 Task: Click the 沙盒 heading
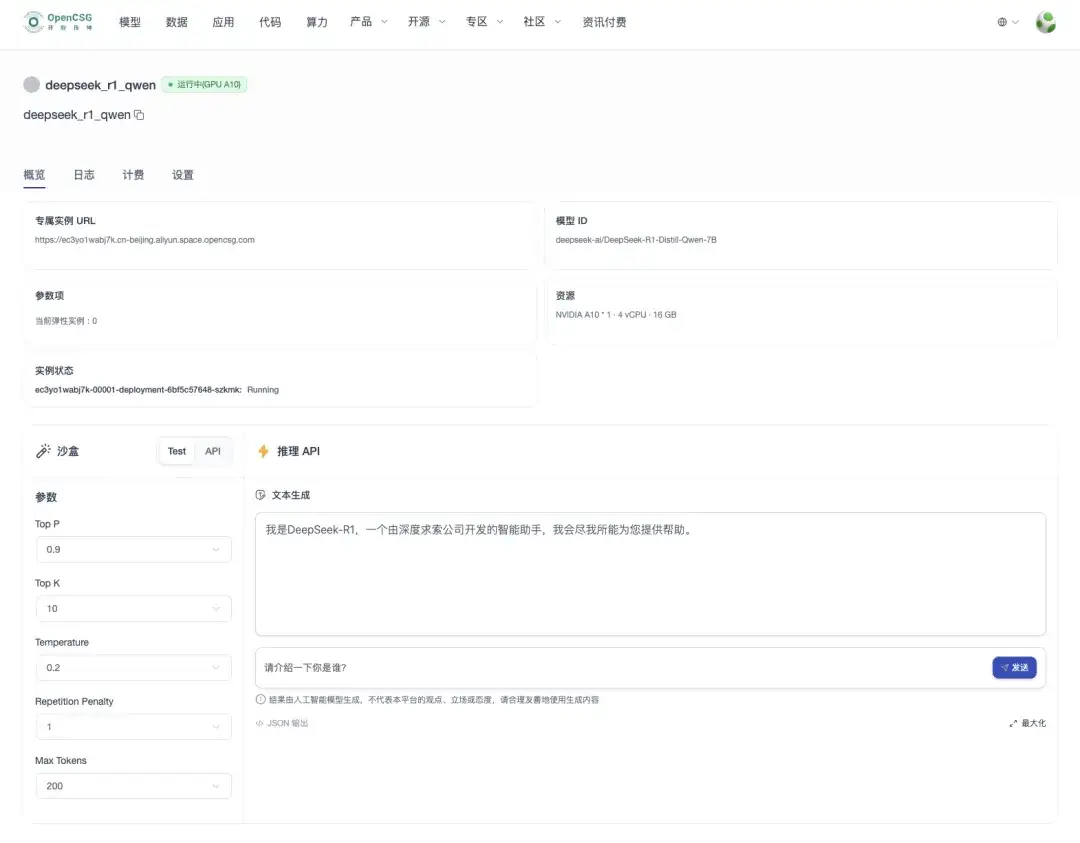tap(68, 451)
